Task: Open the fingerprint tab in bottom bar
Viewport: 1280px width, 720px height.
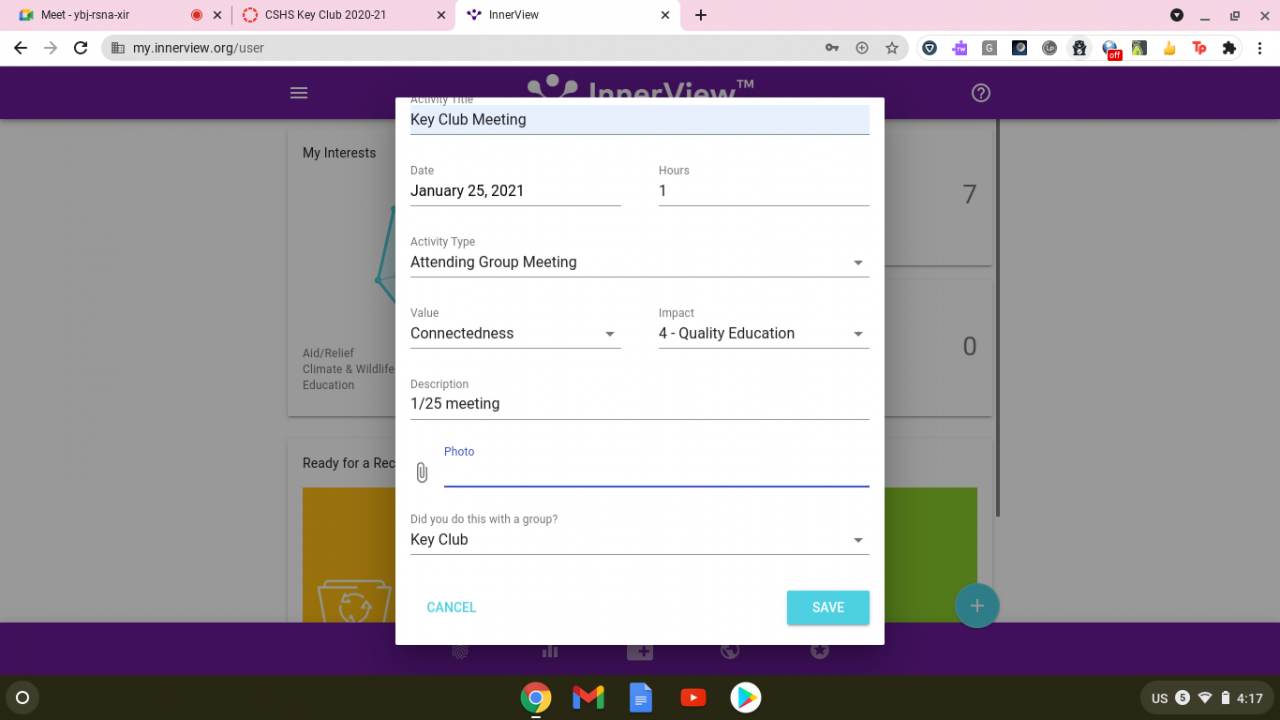Action: pos(460,651)
